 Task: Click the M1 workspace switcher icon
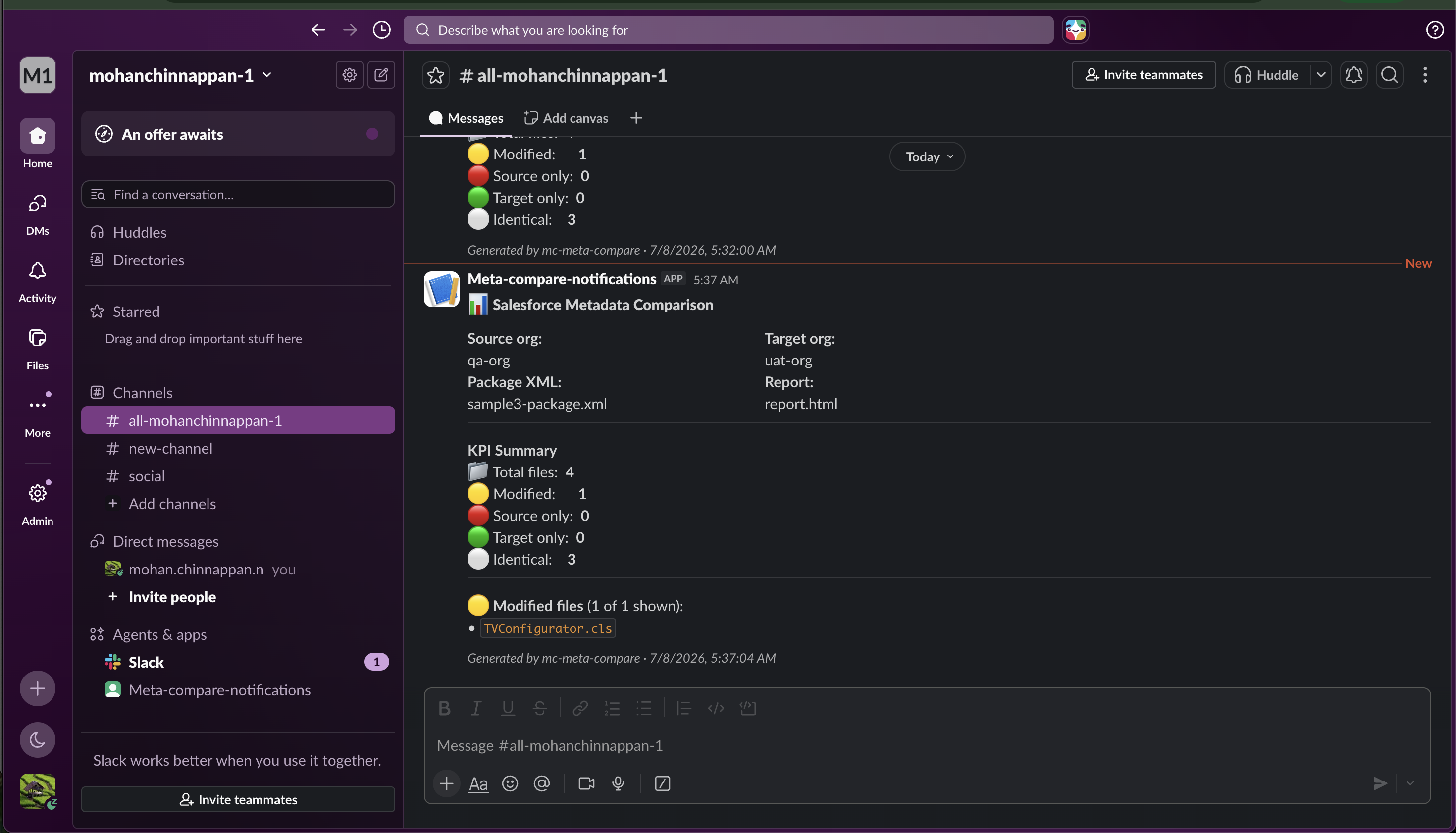pos(37,75)
